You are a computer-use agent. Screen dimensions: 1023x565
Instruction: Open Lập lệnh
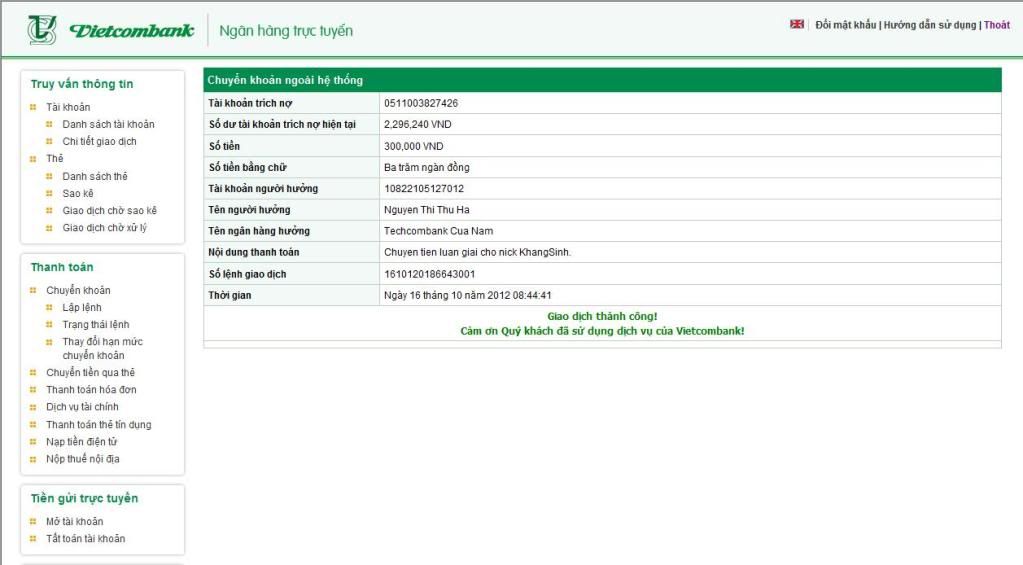82,307
